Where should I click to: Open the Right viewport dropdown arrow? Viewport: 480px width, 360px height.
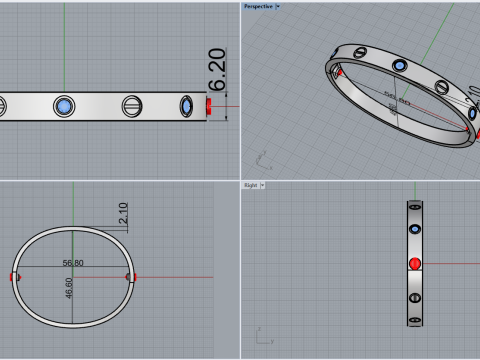[263, 185]
